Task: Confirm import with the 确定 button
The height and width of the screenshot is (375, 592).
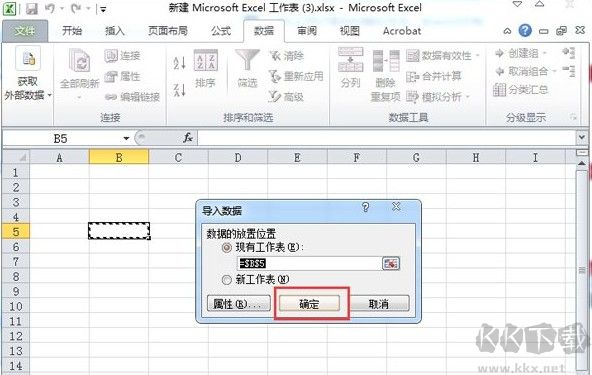Action: click(x=309, y=304)
